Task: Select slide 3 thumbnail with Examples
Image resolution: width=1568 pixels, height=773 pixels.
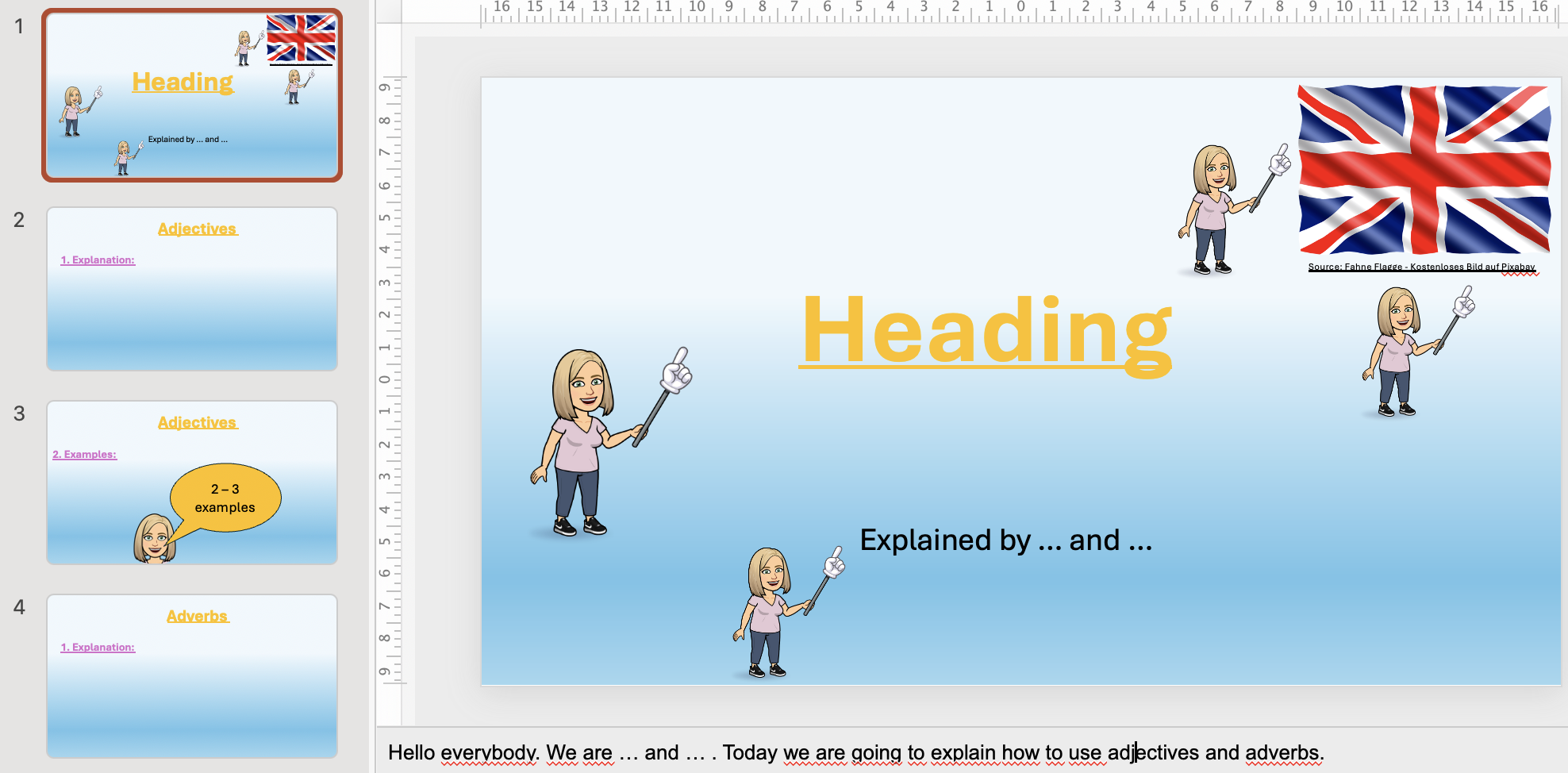Action: [192, 483]
